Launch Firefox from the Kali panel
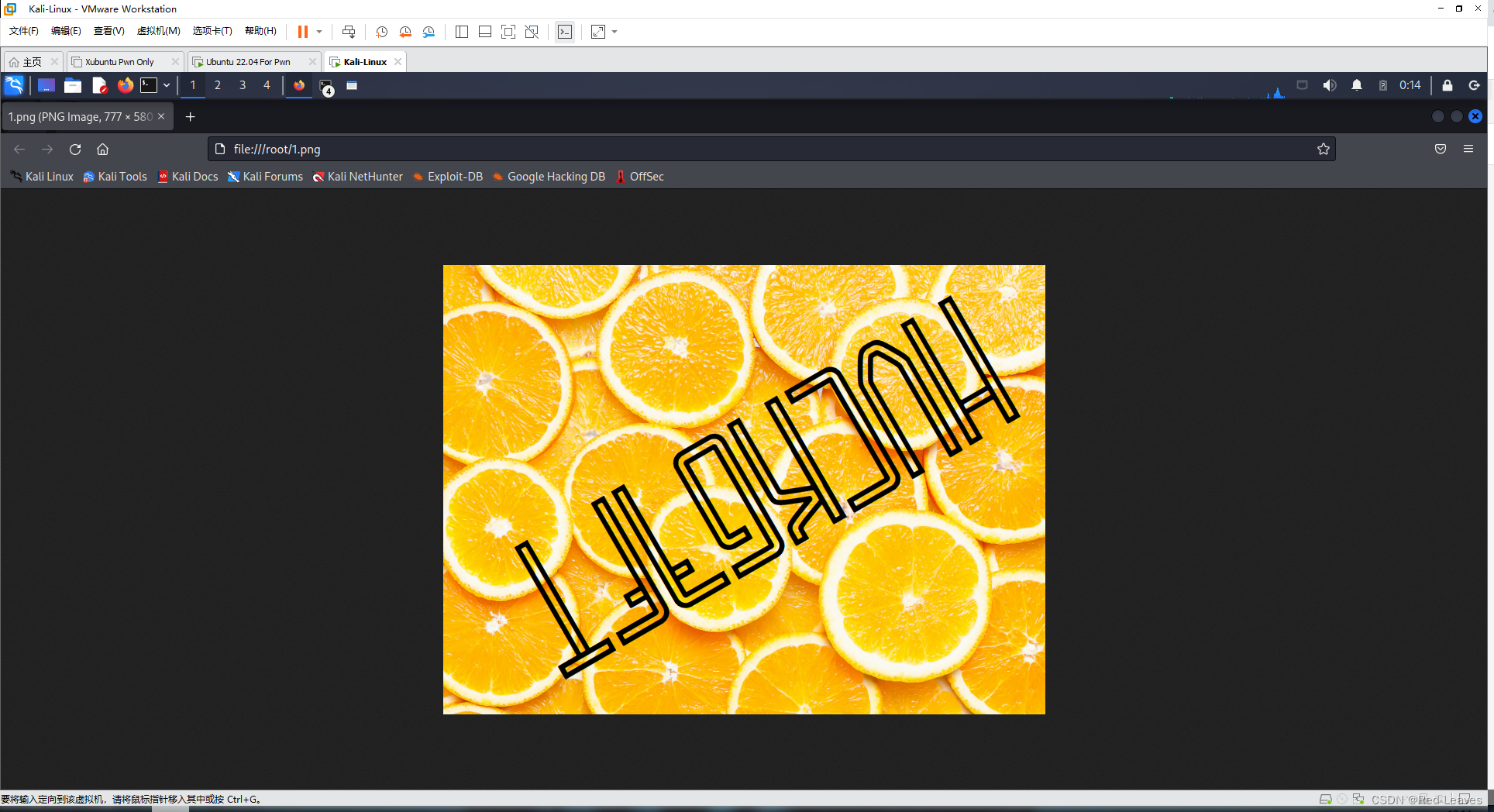 [125, 85]
